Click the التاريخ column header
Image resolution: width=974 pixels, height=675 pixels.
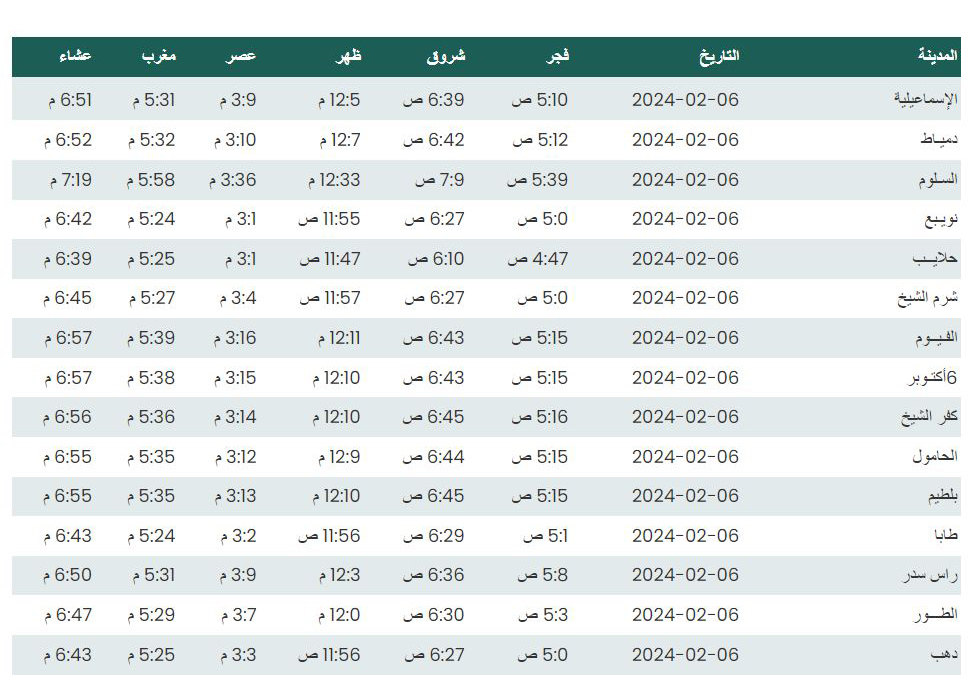[719, 57]
